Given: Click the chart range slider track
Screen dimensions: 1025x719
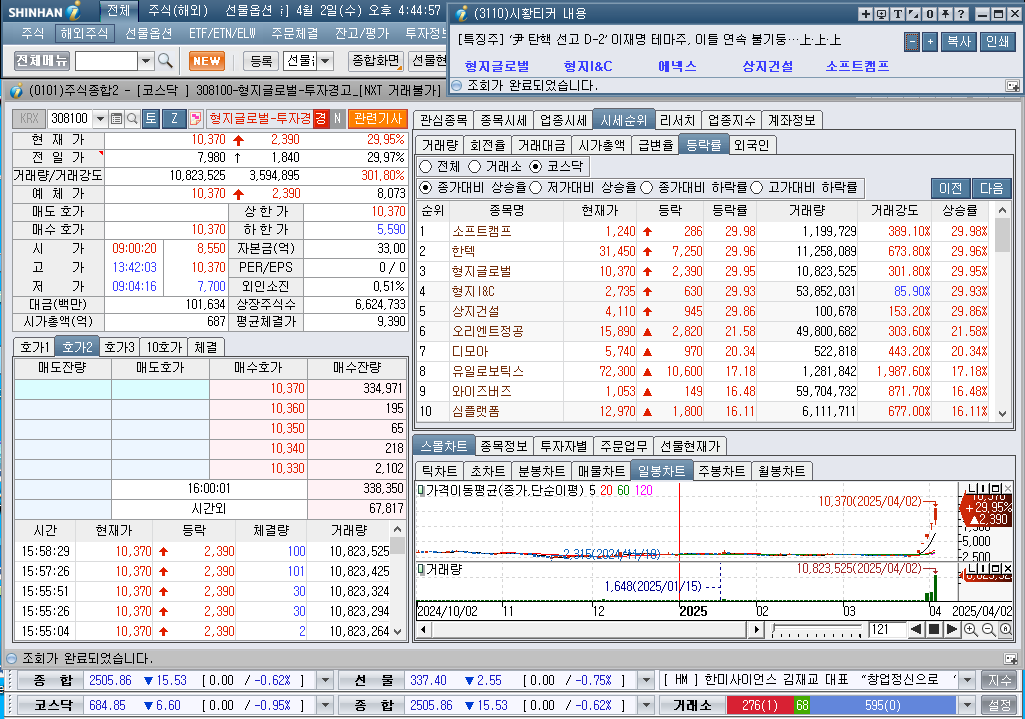Looking at the screenshot, I should pyautogui.click(x=816, y=629).
